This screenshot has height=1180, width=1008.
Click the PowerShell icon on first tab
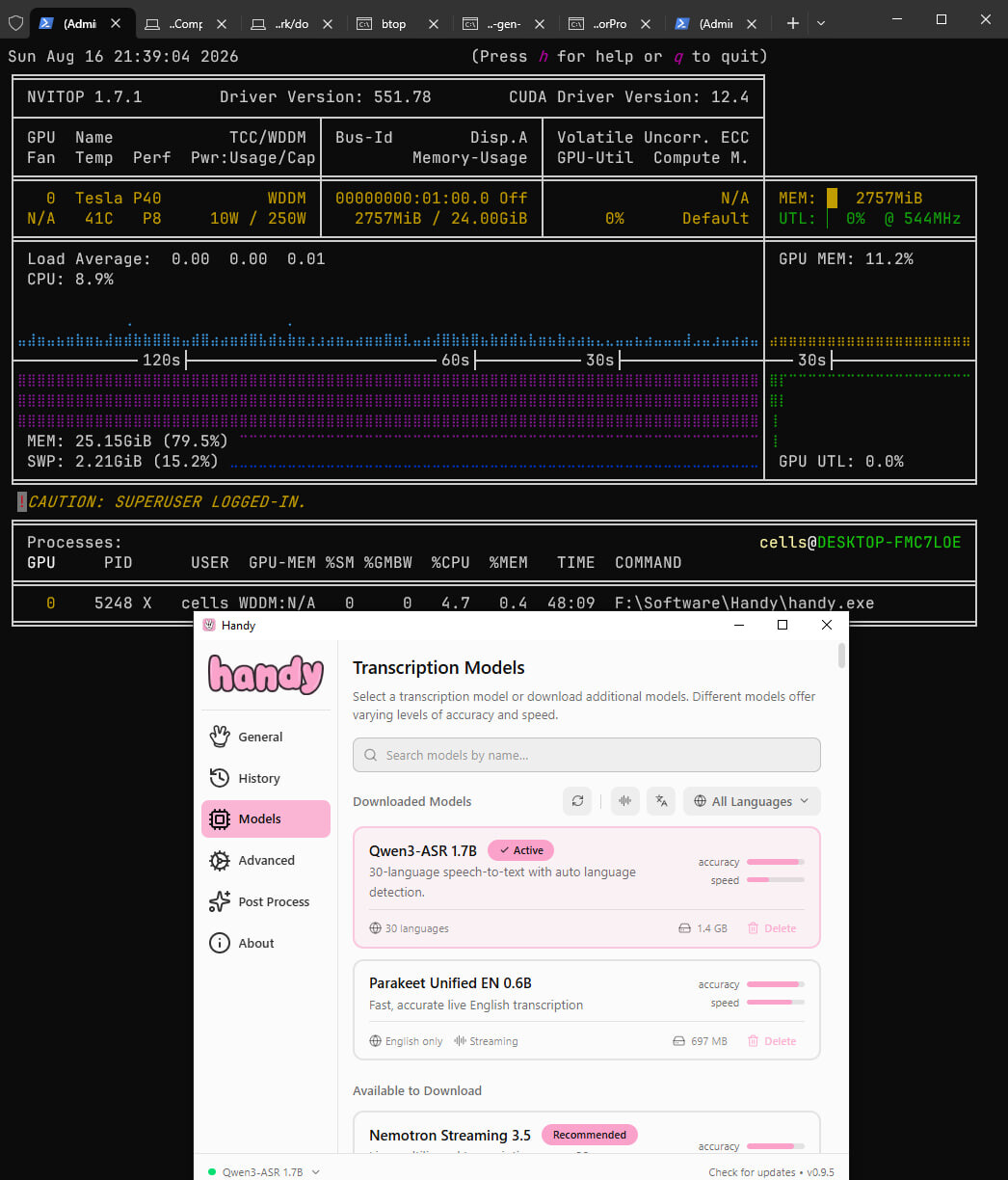click(45, 23)
